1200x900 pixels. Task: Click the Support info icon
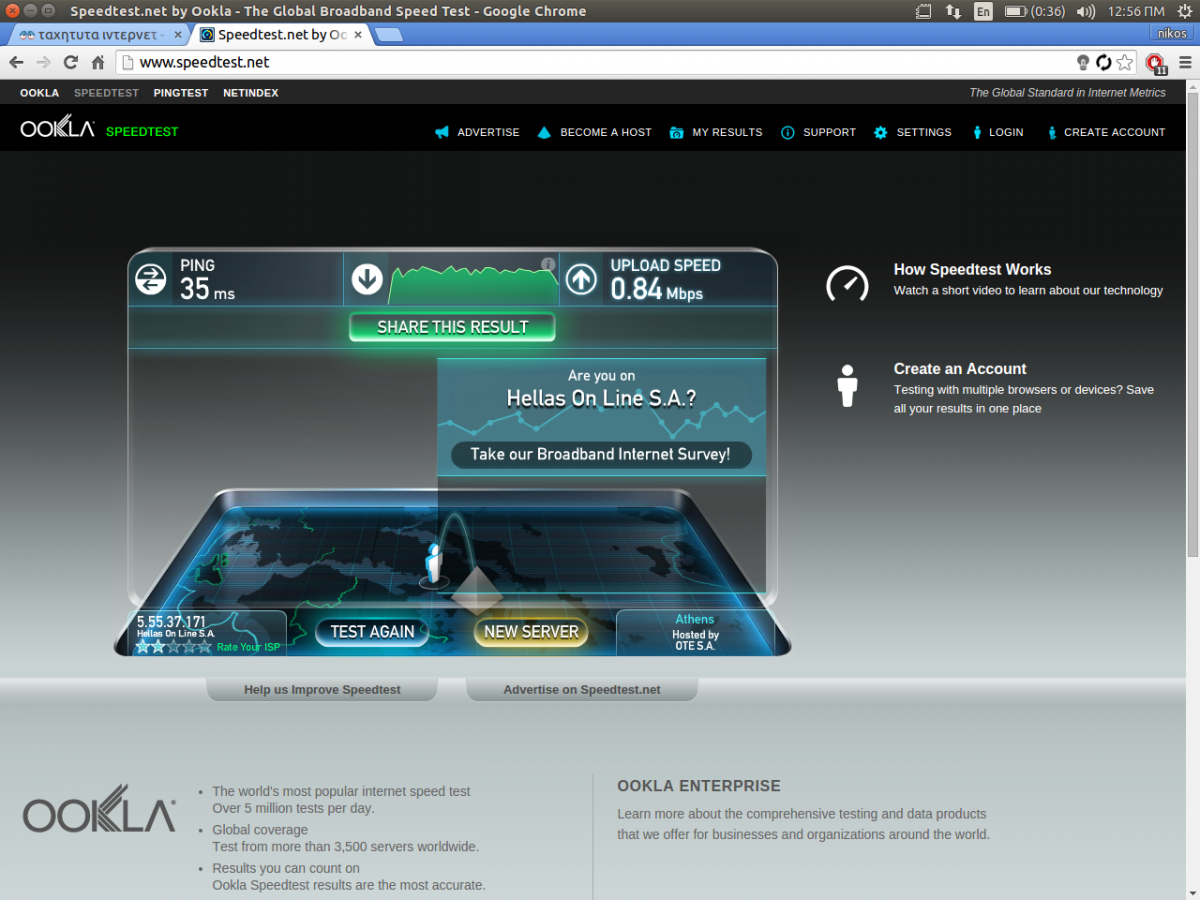point(788,132)
